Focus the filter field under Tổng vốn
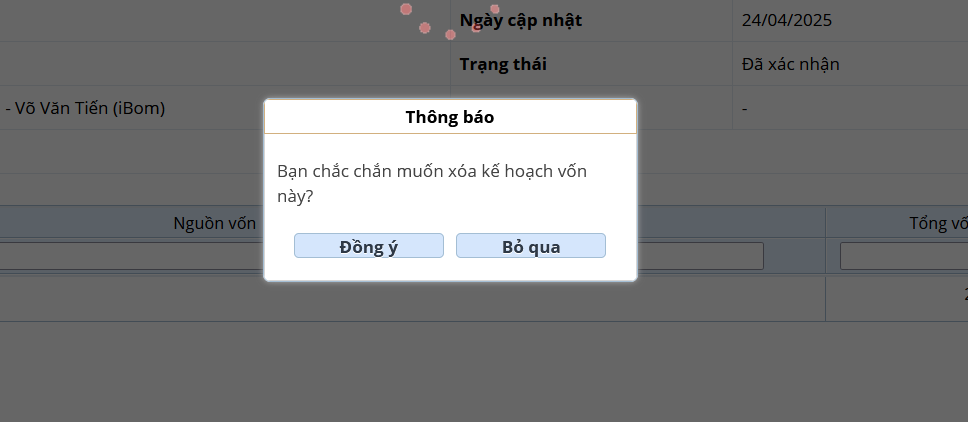Image resolution: width=968 pixels, height=422 pixels. coord(904,256)
